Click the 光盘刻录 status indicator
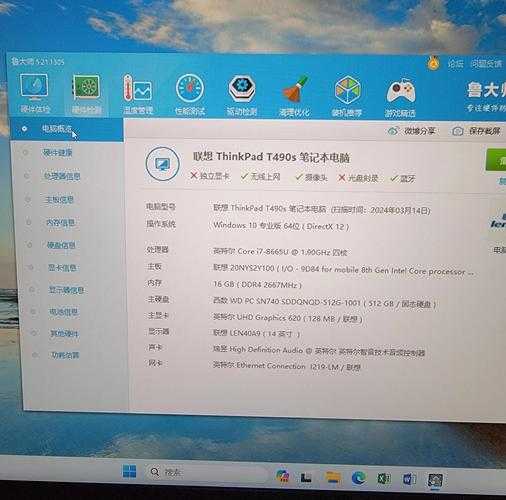506x500 pixels. (x=358, y=178)
